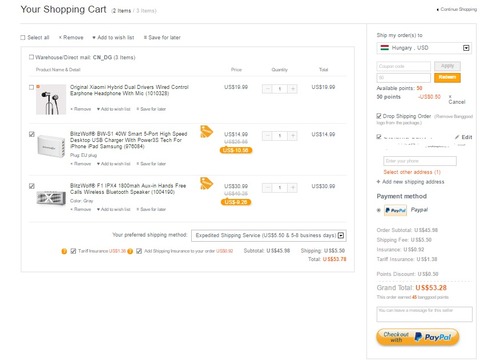Click Edit next to the shipping address
Viewport: 480px width, 362px height.
464,137
